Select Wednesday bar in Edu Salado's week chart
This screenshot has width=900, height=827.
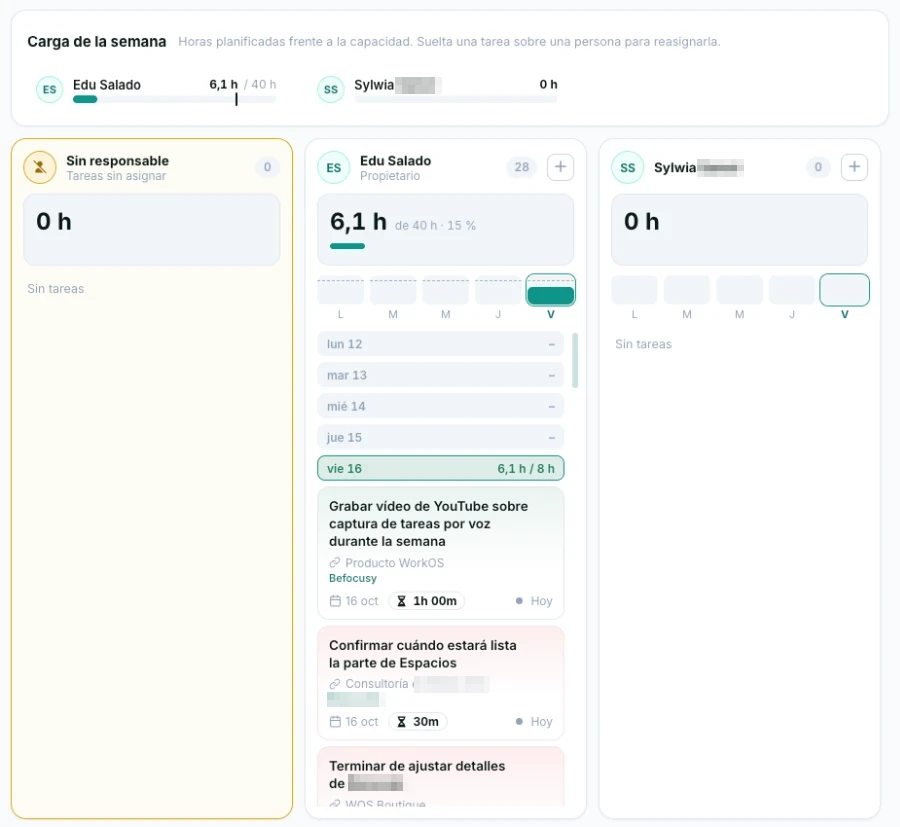point(445,292)
